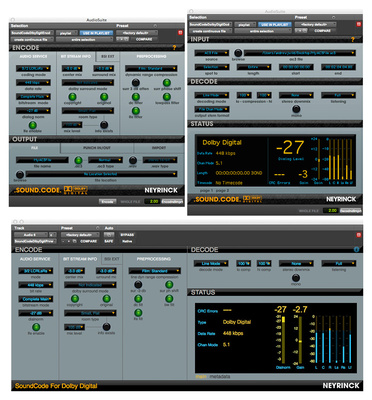
Task: Open source dropdown in INPUT section
Action: (212, 53)
